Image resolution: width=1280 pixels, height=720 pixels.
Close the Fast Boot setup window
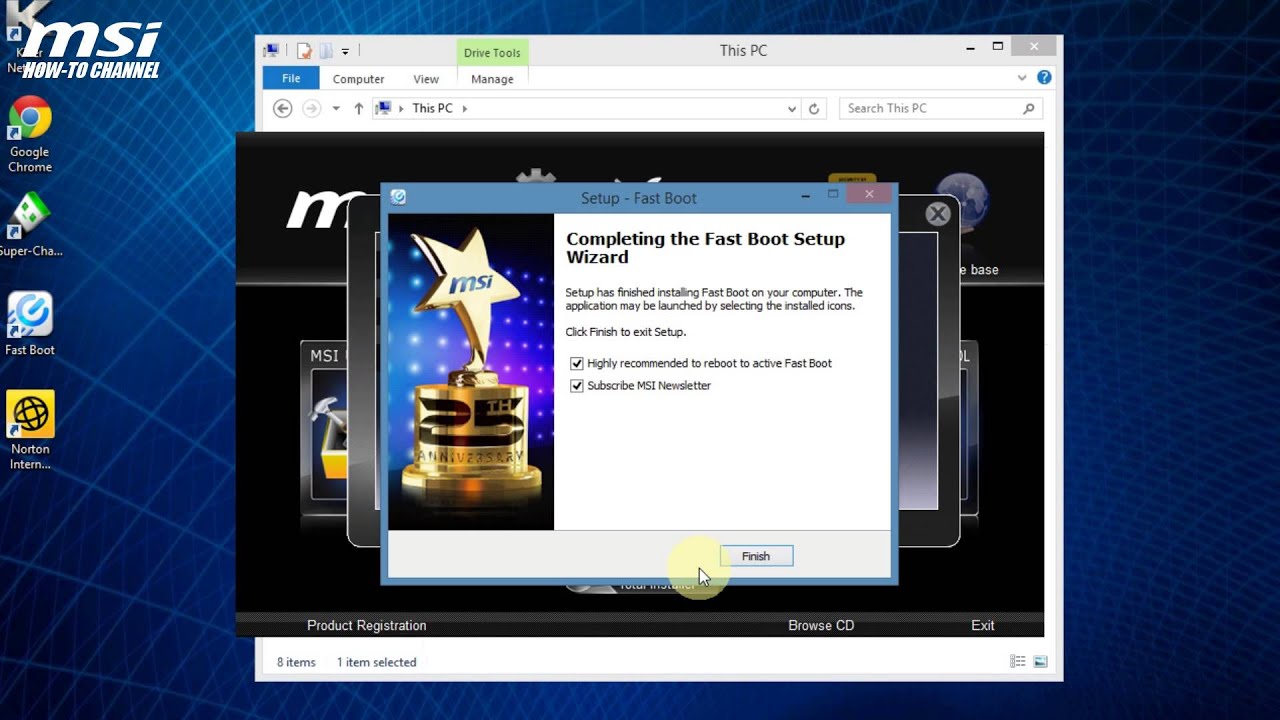coord(869,194)
